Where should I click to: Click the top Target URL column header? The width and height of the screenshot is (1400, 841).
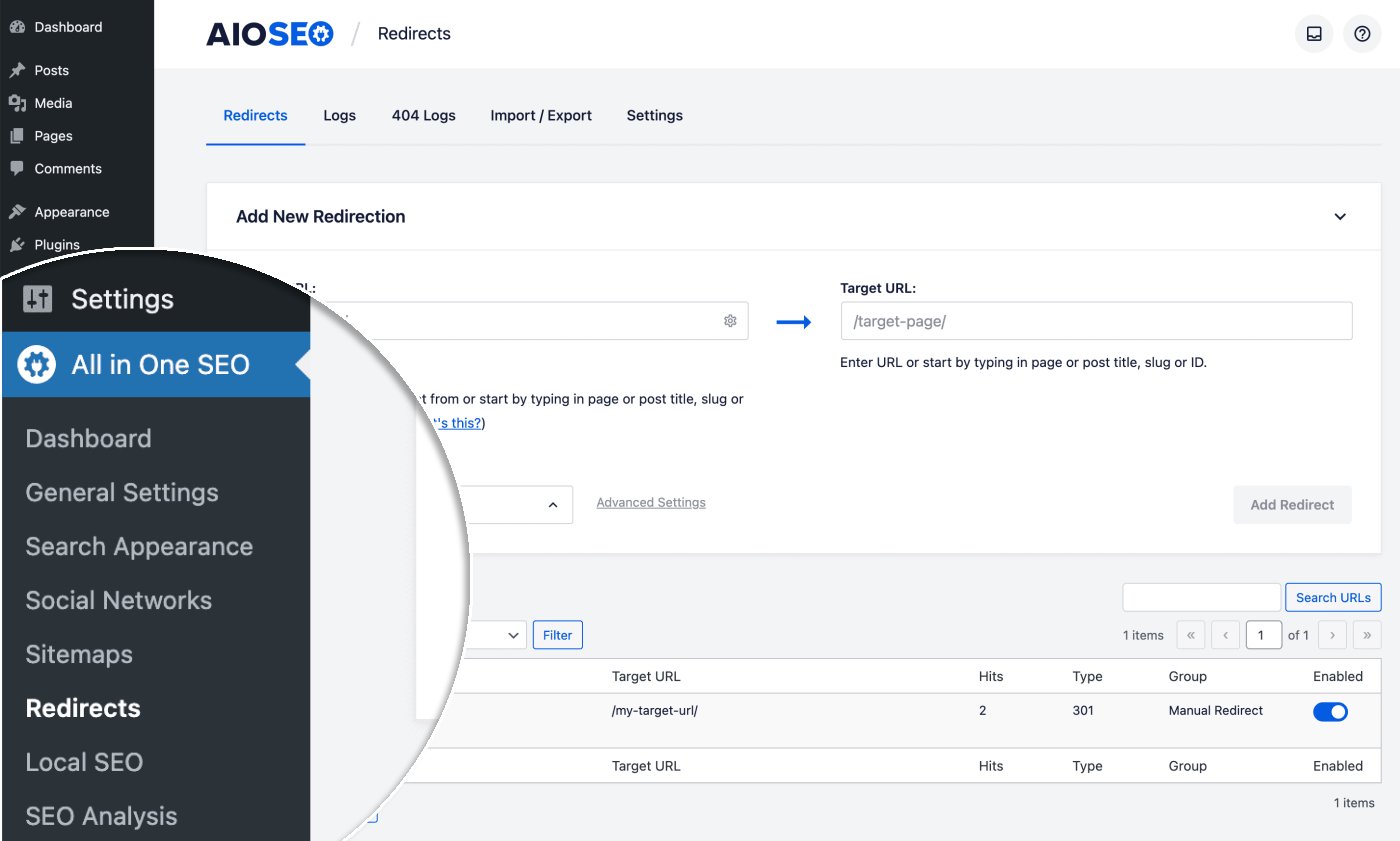coord(646,677)
